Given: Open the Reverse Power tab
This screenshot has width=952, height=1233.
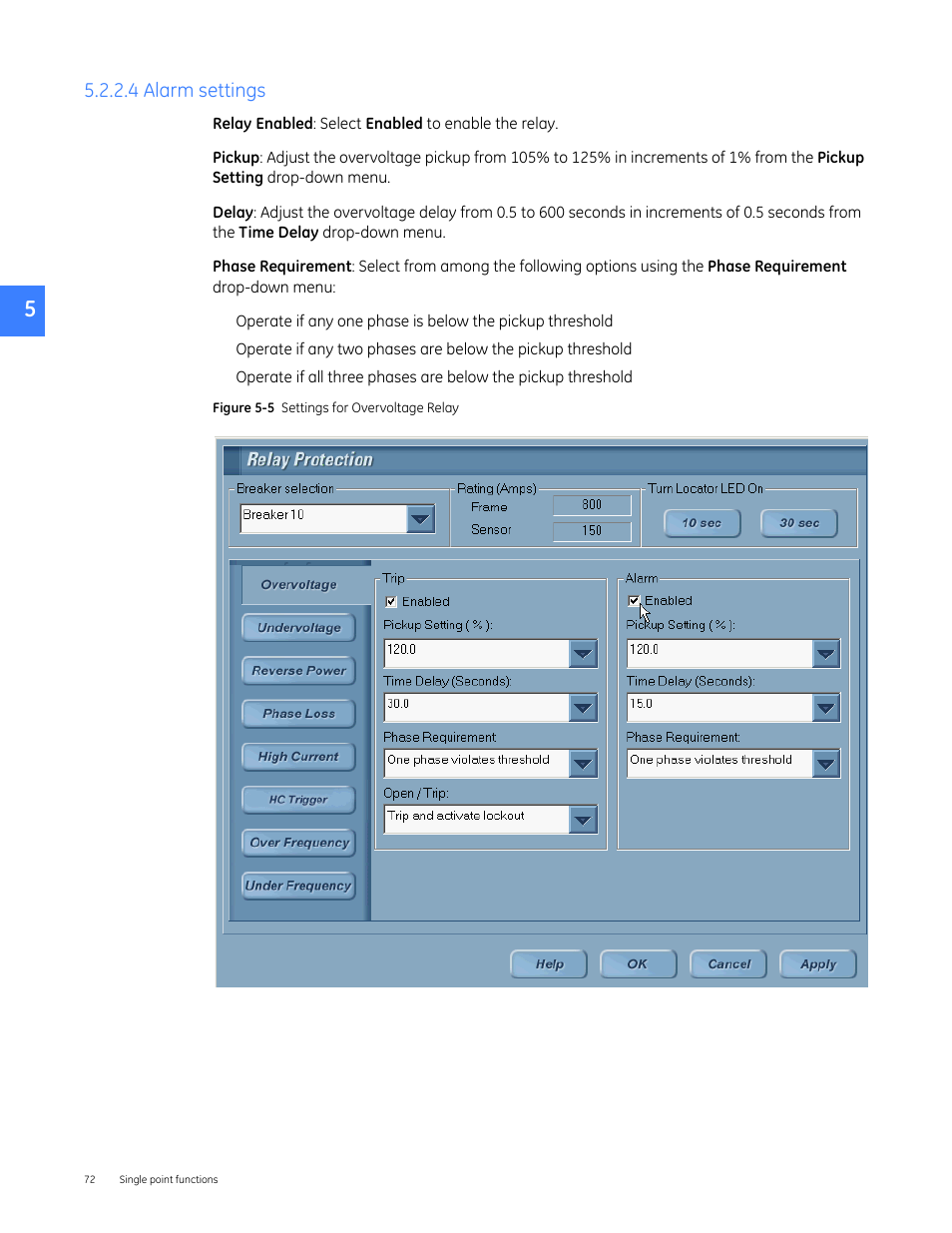Looking at the screenshot, I should point(299,671).
